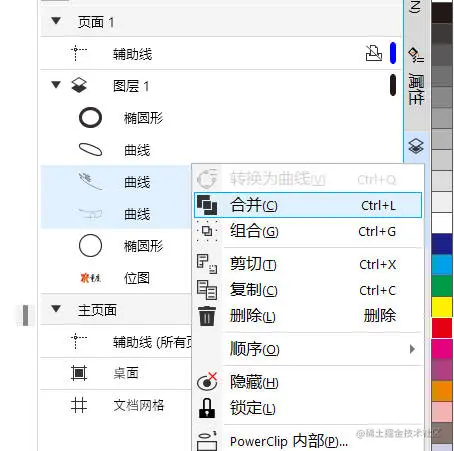Collapse the 主页面 master page tree

pos(56,309)
